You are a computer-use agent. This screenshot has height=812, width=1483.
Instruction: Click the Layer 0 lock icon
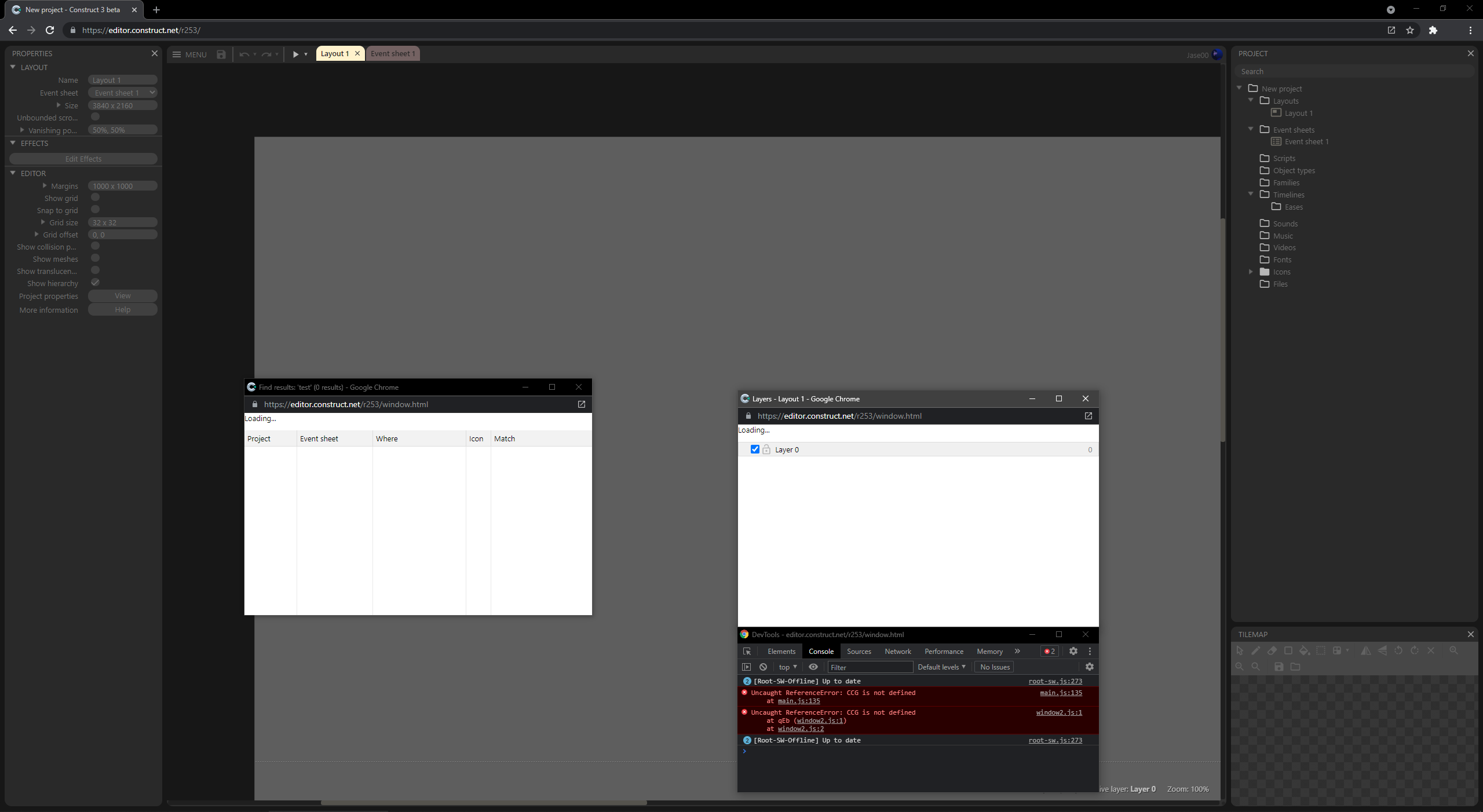(x=766, y=449)
